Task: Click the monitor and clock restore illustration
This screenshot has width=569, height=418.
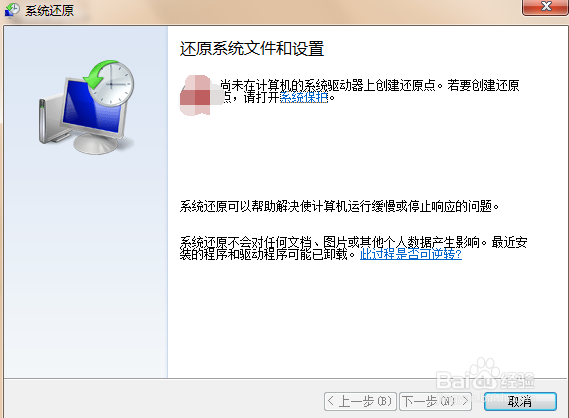Action: (x=86, y=107)
